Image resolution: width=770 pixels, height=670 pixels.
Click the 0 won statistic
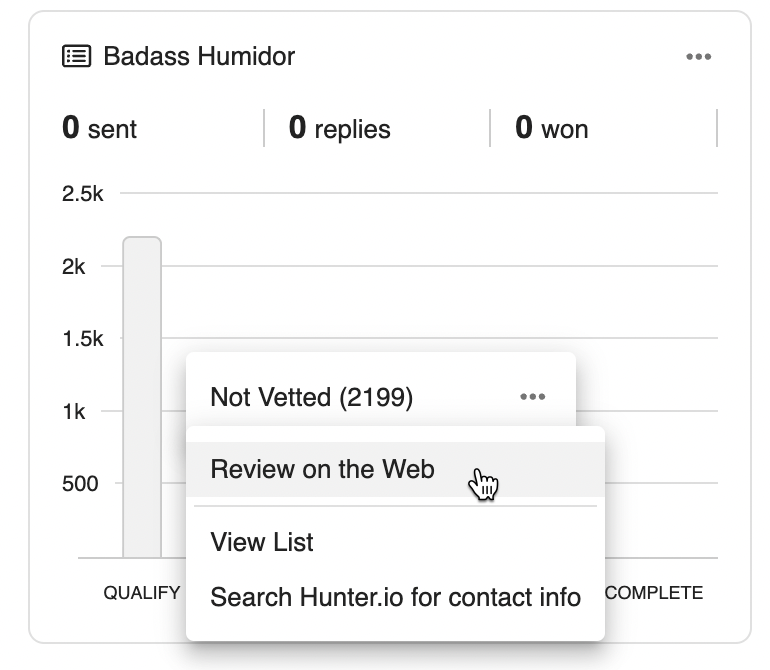(551, 128)
